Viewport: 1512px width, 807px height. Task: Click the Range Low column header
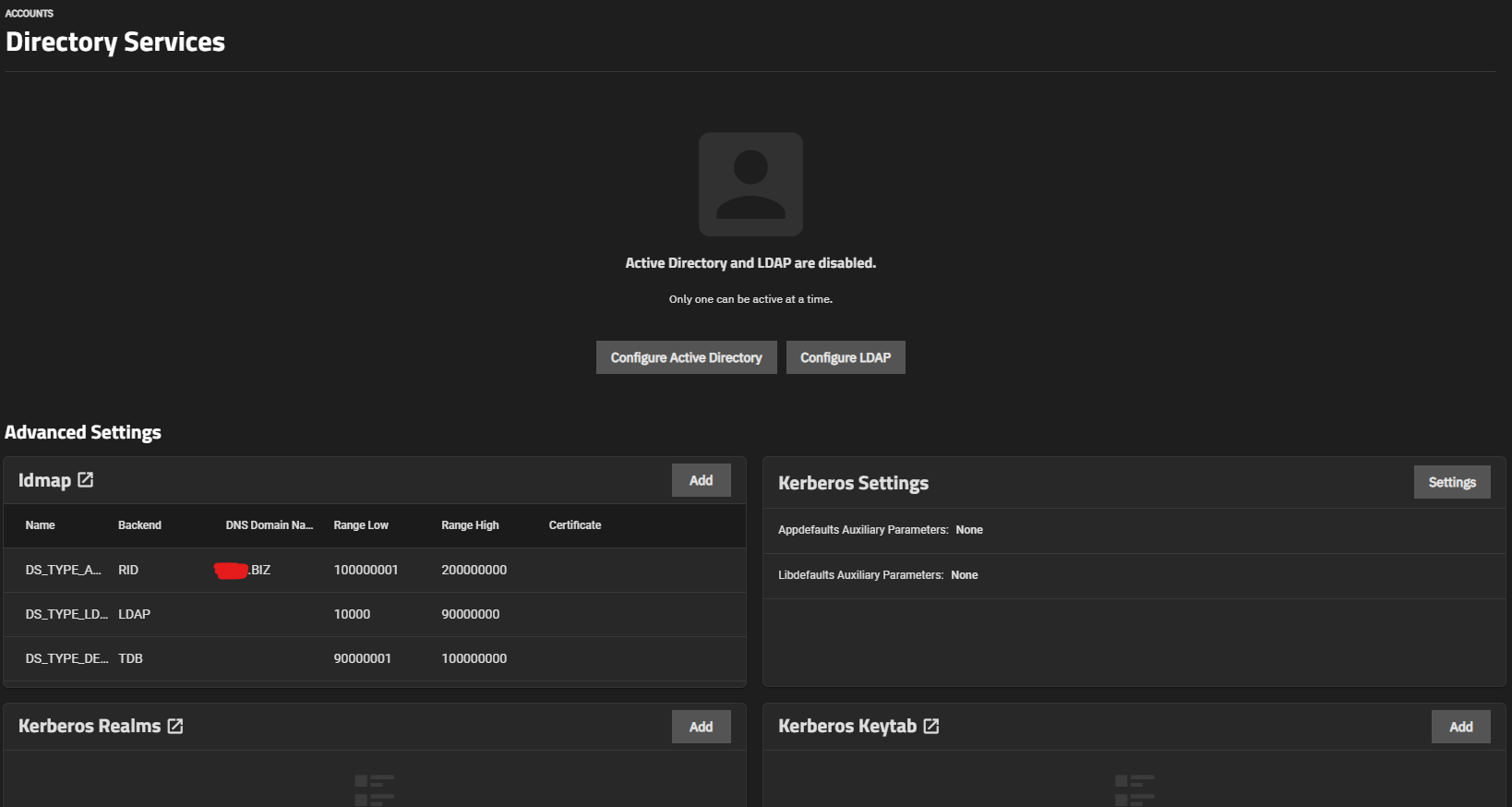tap(361, 525)
